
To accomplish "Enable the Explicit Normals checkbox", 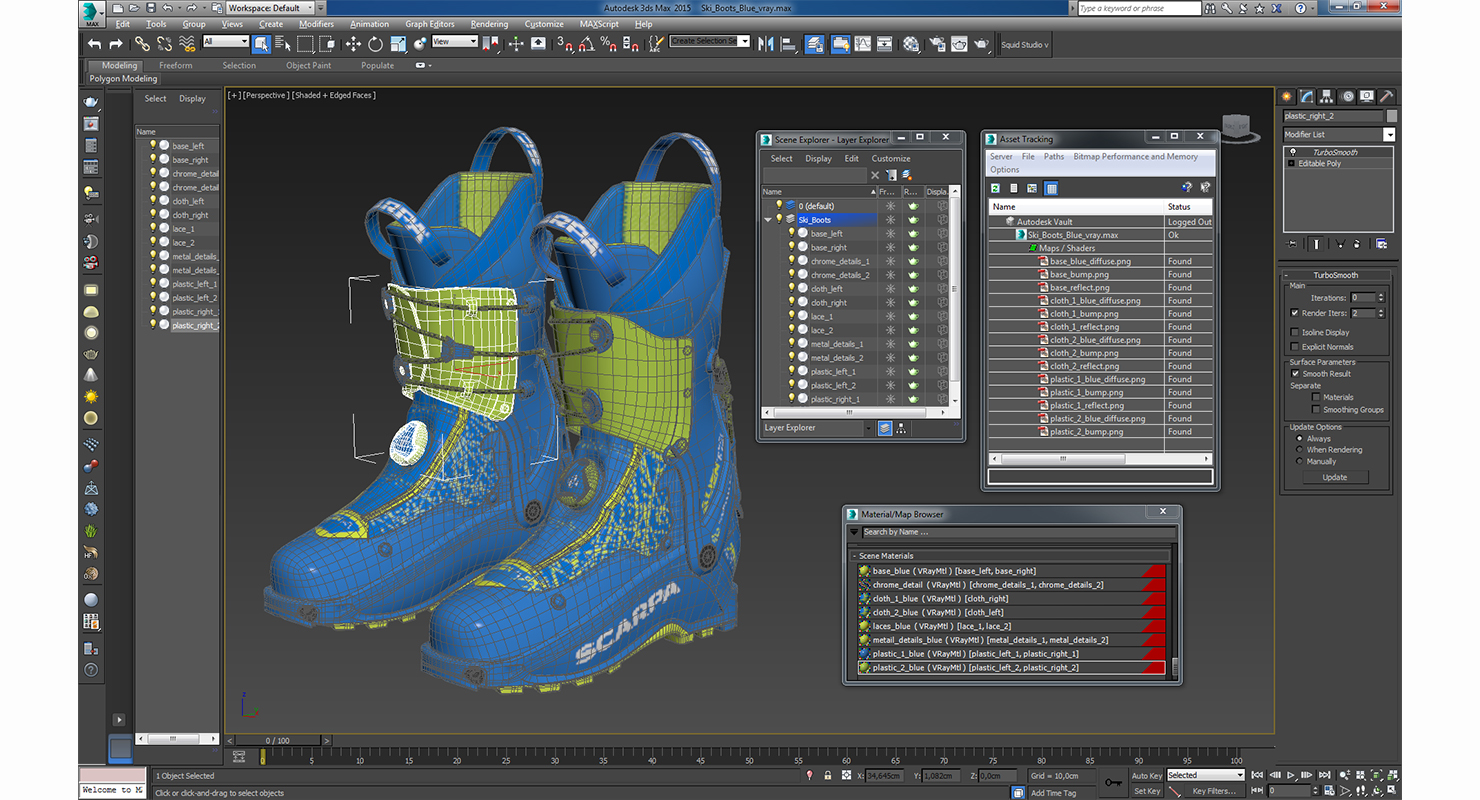I will click(x=1295, y=347).
